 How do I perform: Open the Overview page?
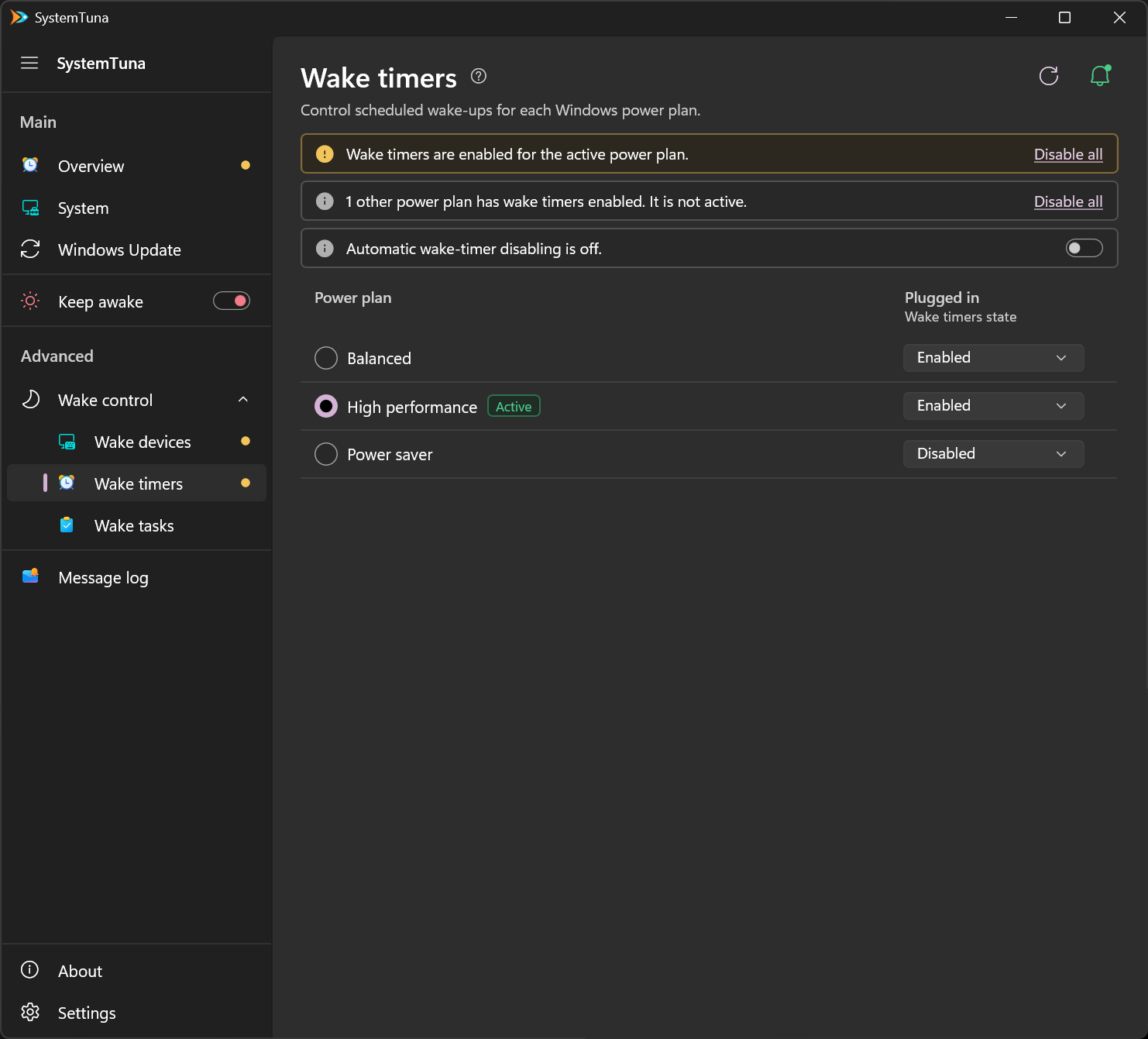point(136,166)
